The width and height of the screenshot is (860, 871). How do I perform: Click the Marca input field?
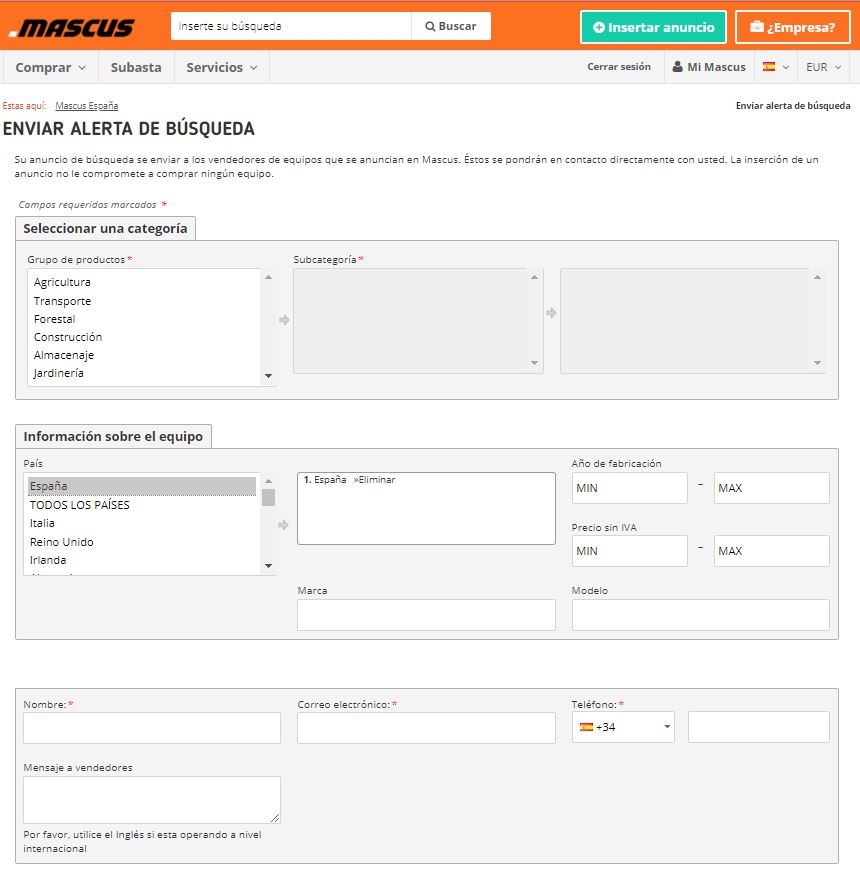pos(426,615)
